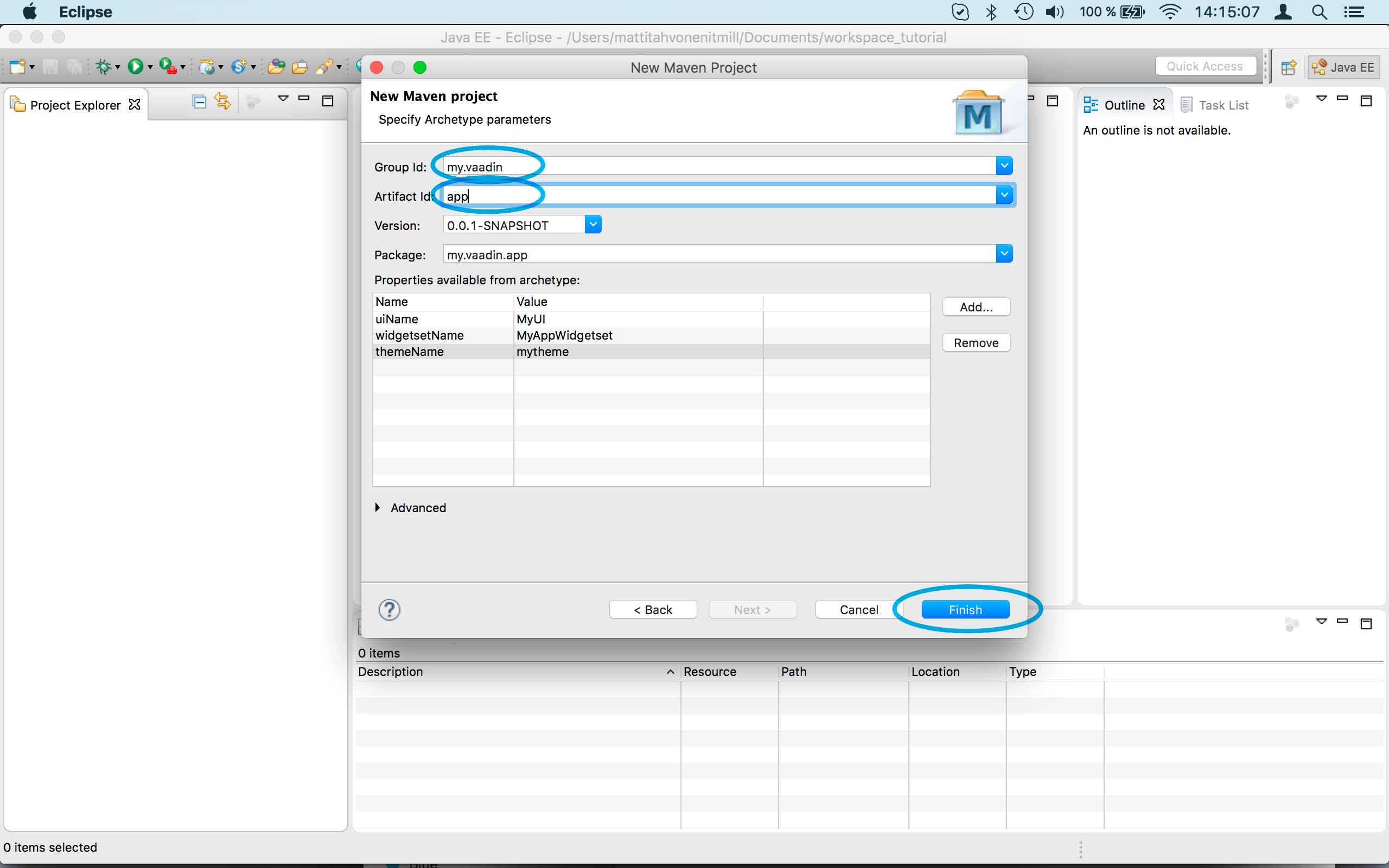This screenshot has height=868, width=1389.
Task: Click the Location column header
Action: click(957, 672)
